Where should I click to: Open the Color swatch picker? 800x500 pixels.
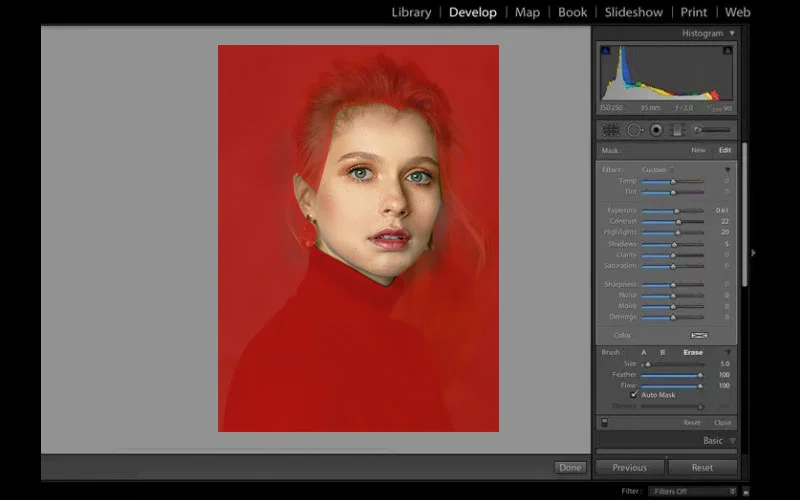[699, 335]
